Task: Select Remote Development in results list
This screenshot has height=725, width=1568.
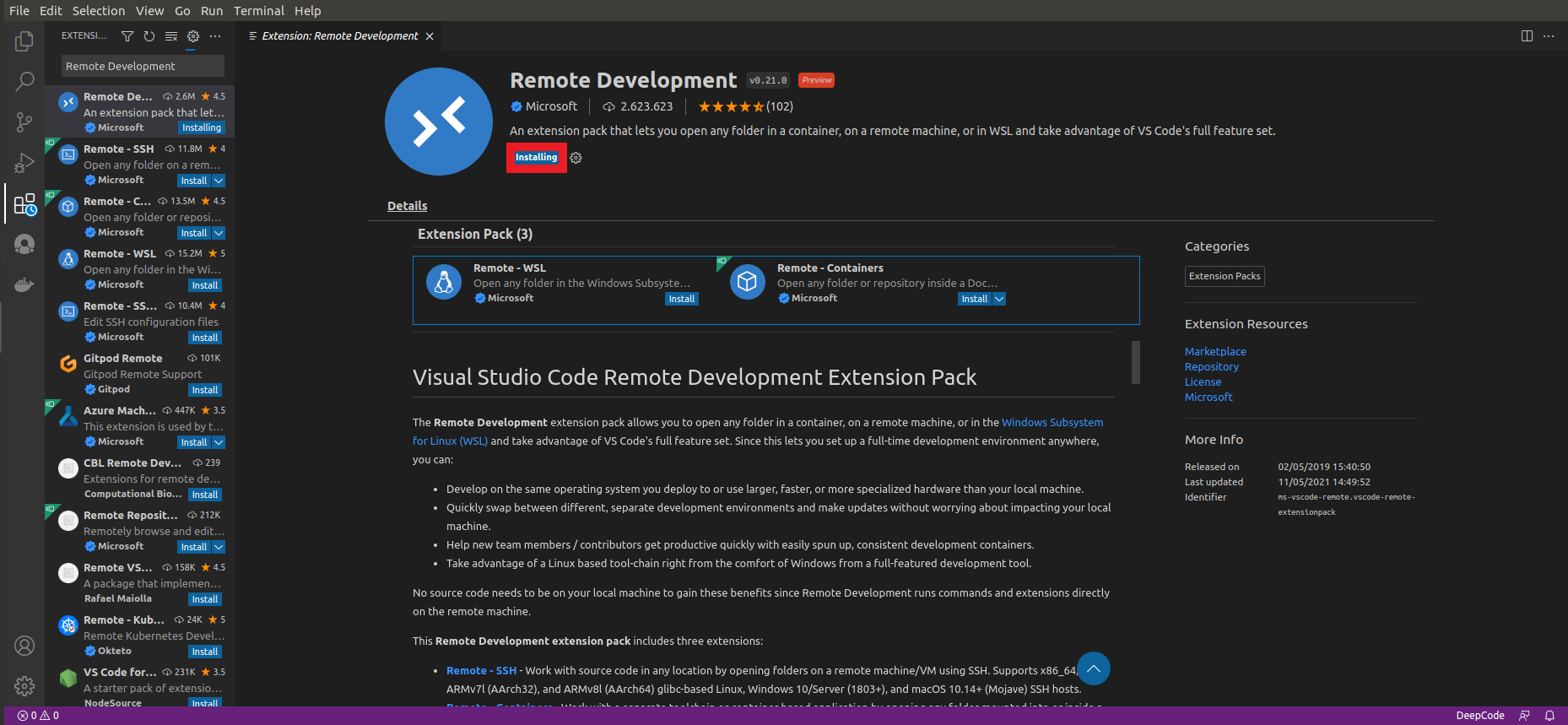Action: coord(140,111)
